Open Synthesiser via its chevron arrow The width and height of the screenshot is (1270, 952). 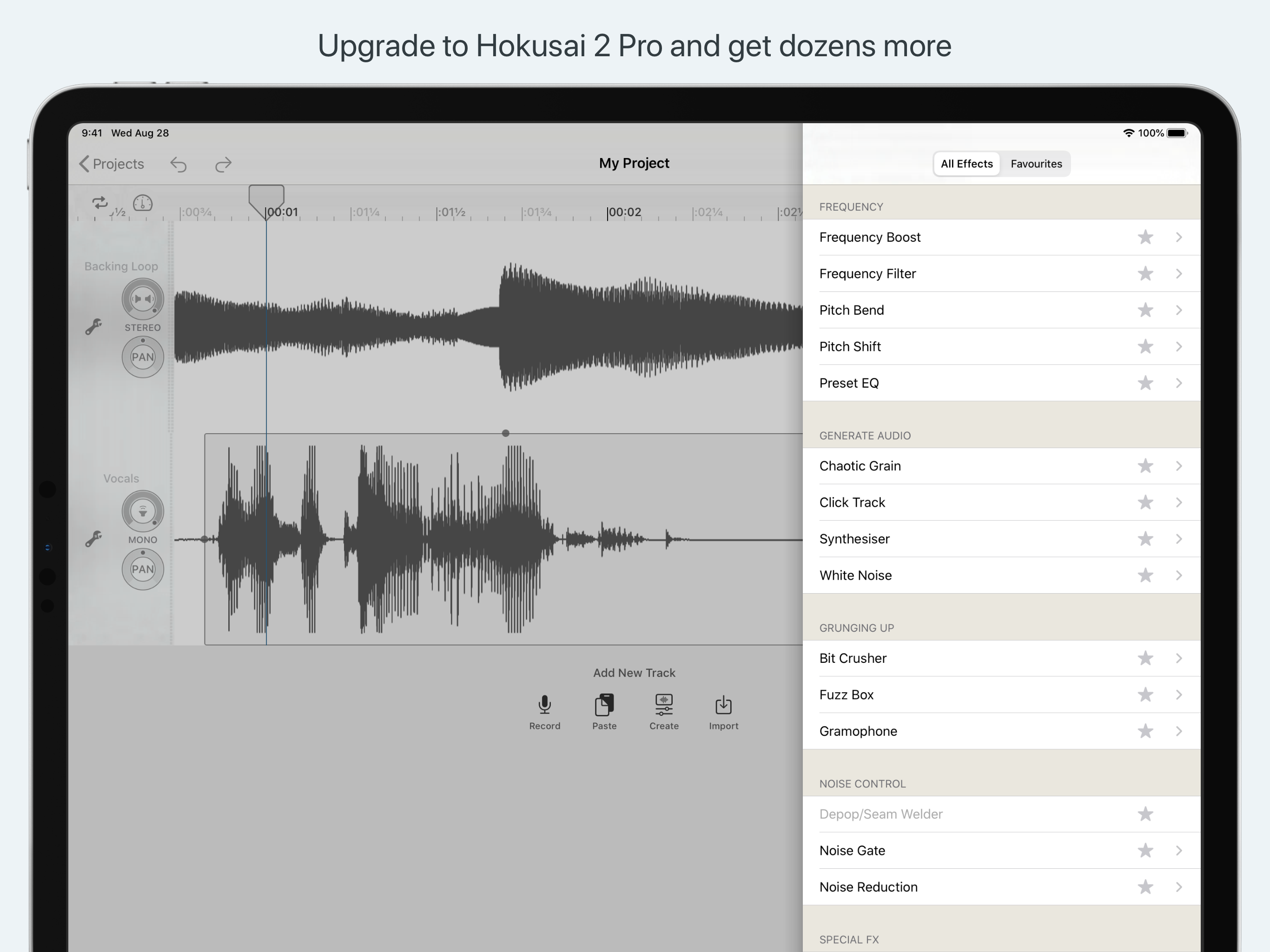click(x=1179, y=539)
